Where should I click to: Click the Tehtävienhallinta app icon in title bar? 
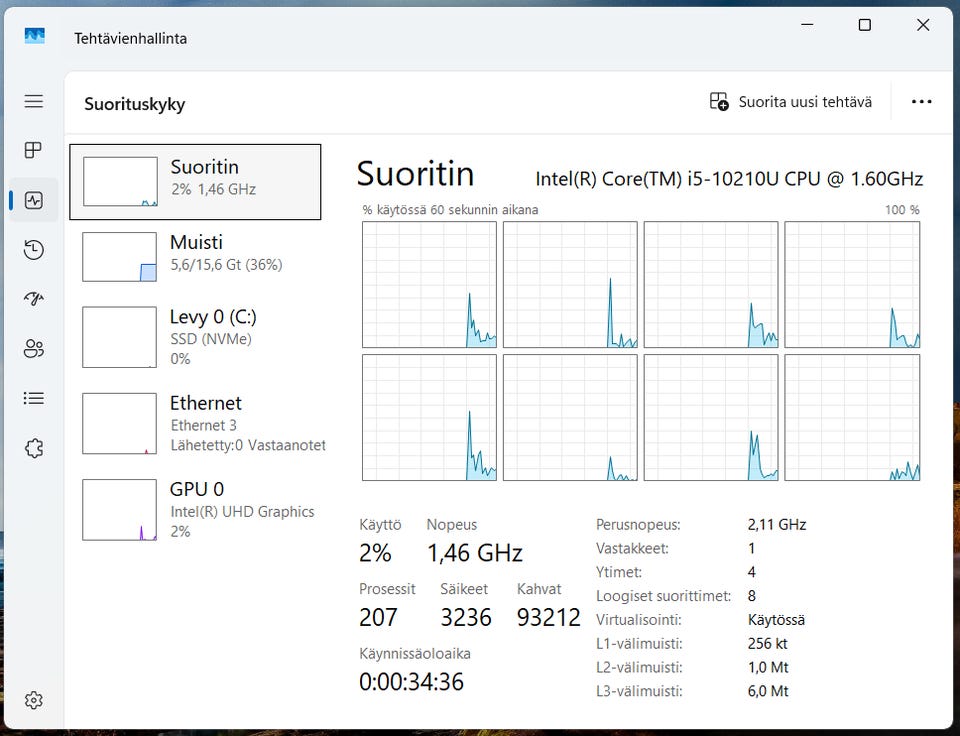tap(35, 37)
